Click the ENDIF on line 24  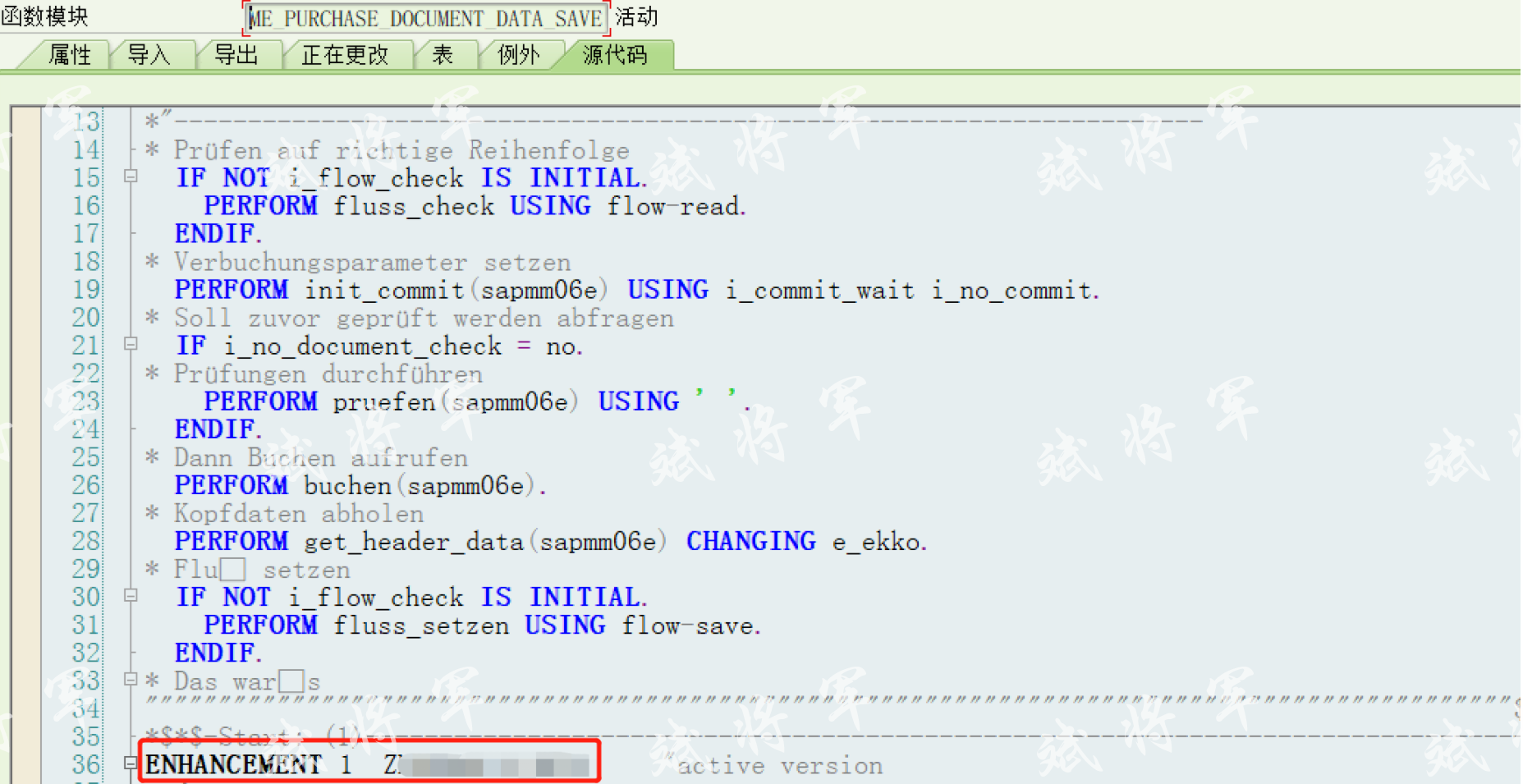pos(218,429)
